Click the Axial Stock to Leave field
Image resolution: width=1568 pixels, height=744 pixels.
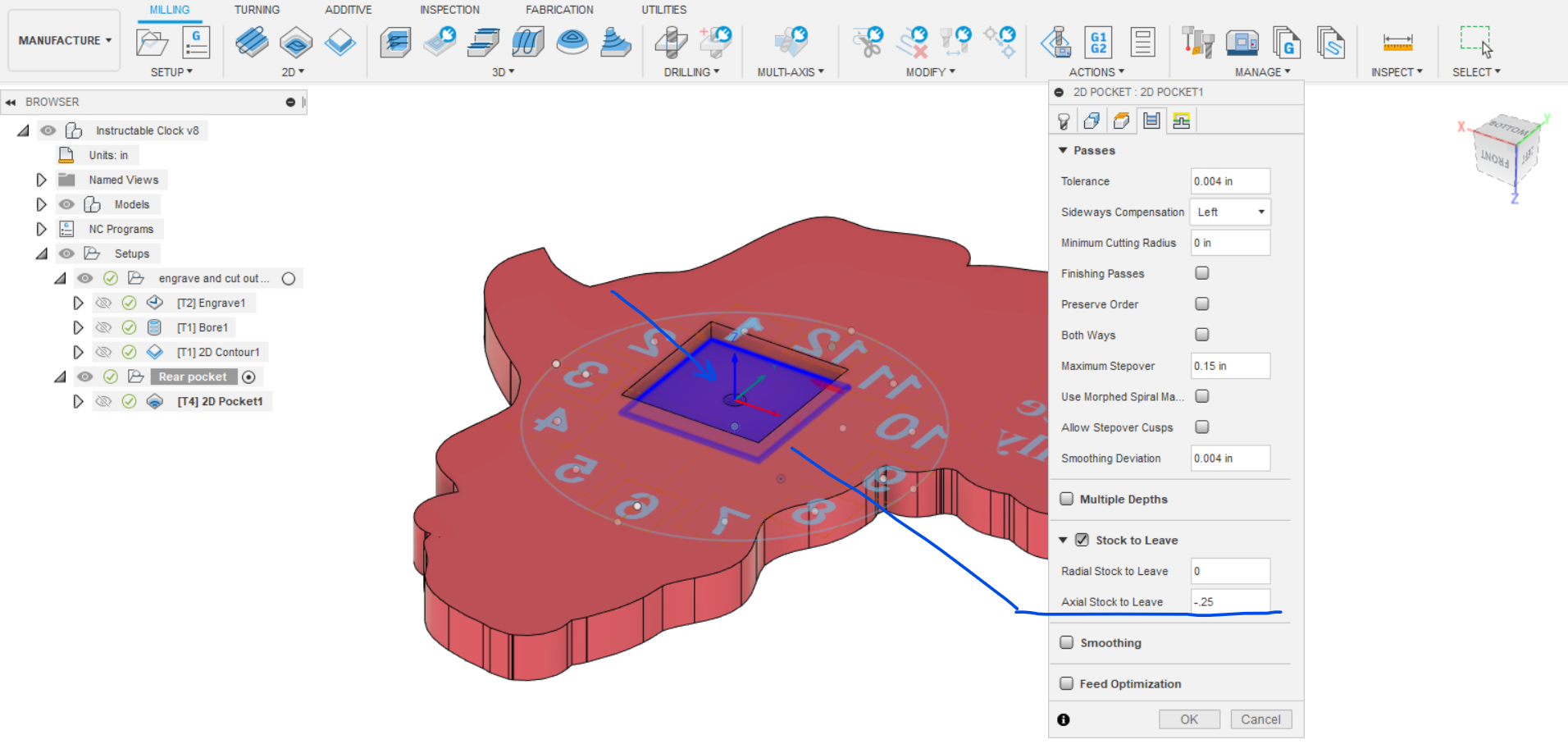1230,601
